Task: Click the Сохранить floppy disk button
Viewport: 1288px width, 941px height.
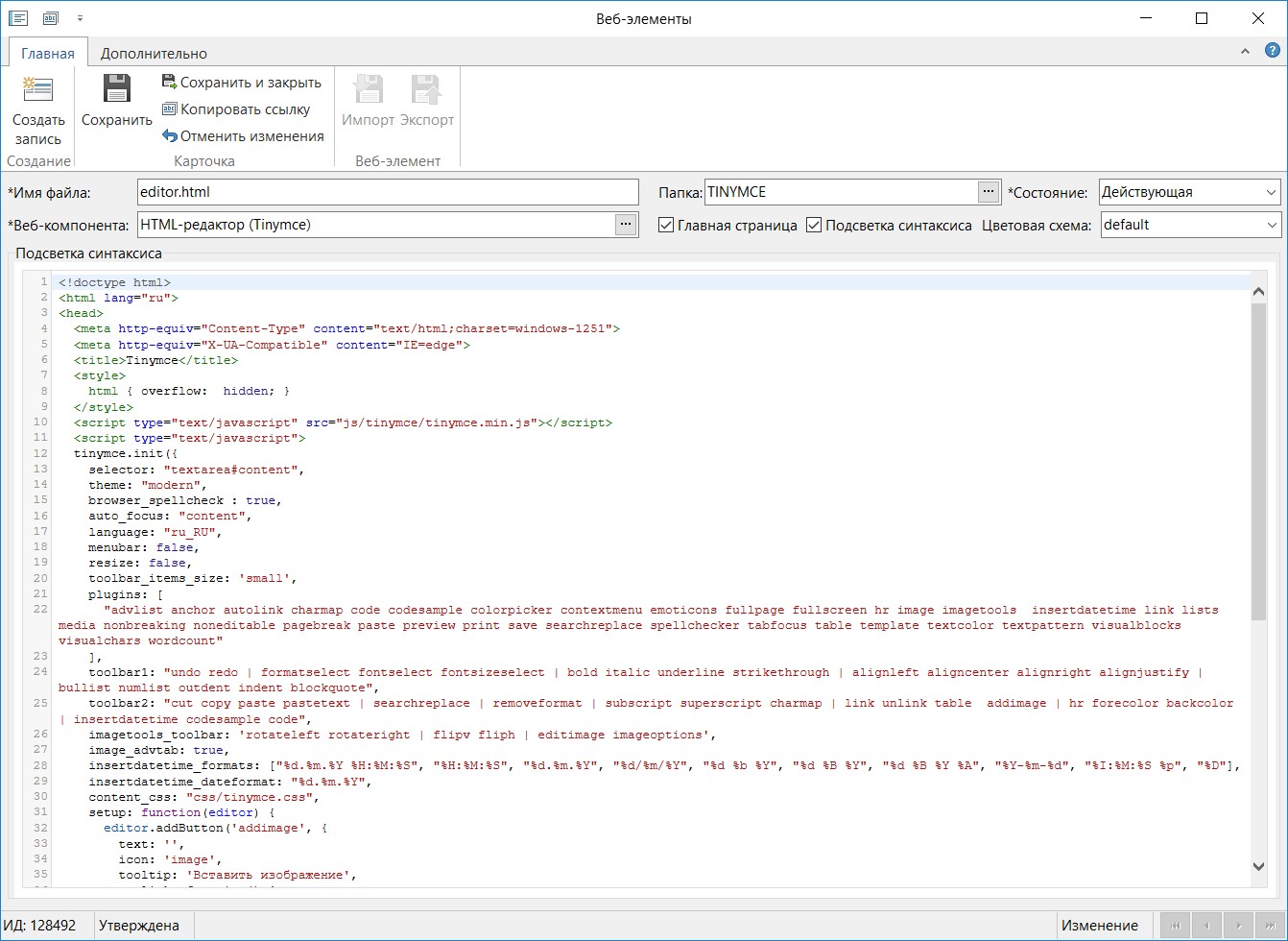Action: coord(116,101)
